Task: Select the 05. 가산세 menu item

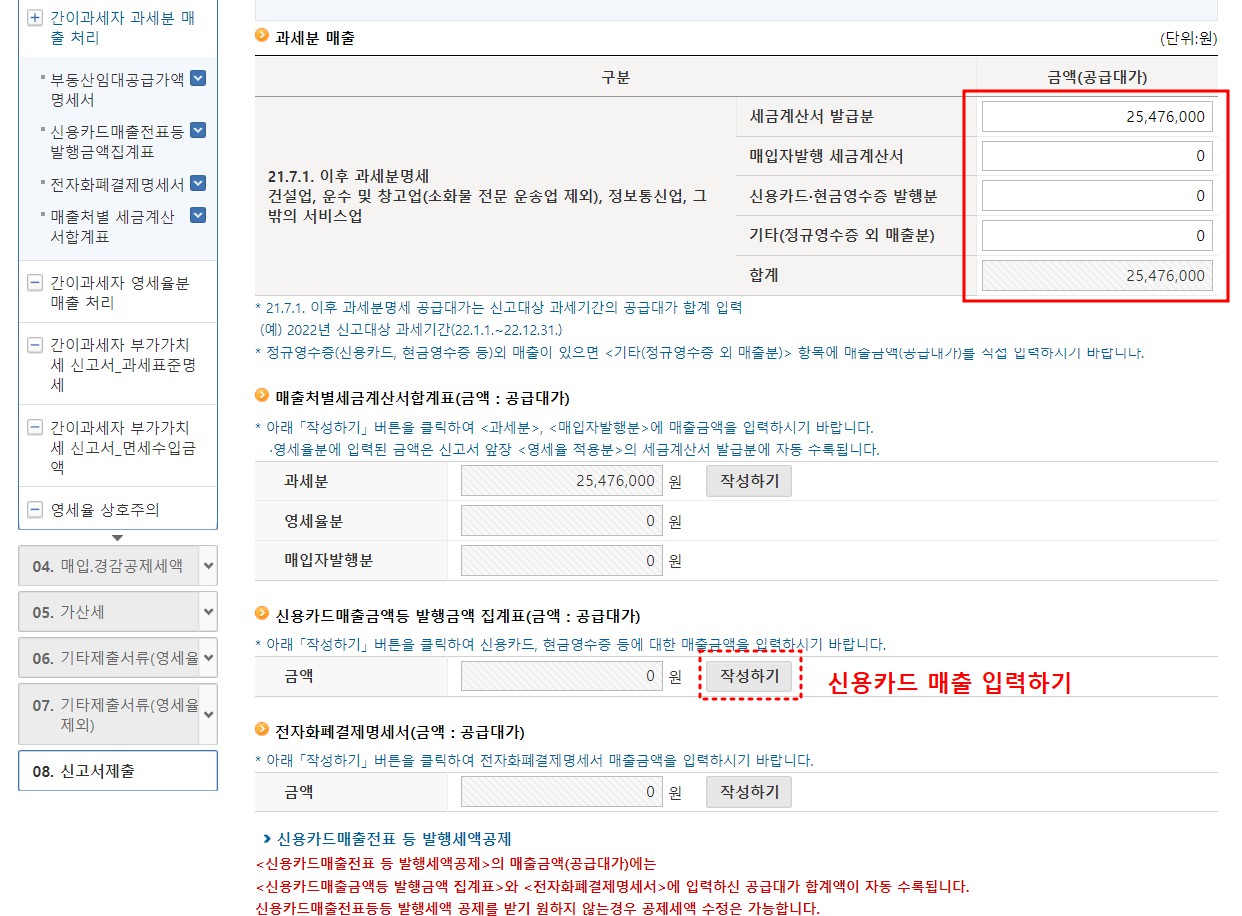Action: [x=117, y=611]
